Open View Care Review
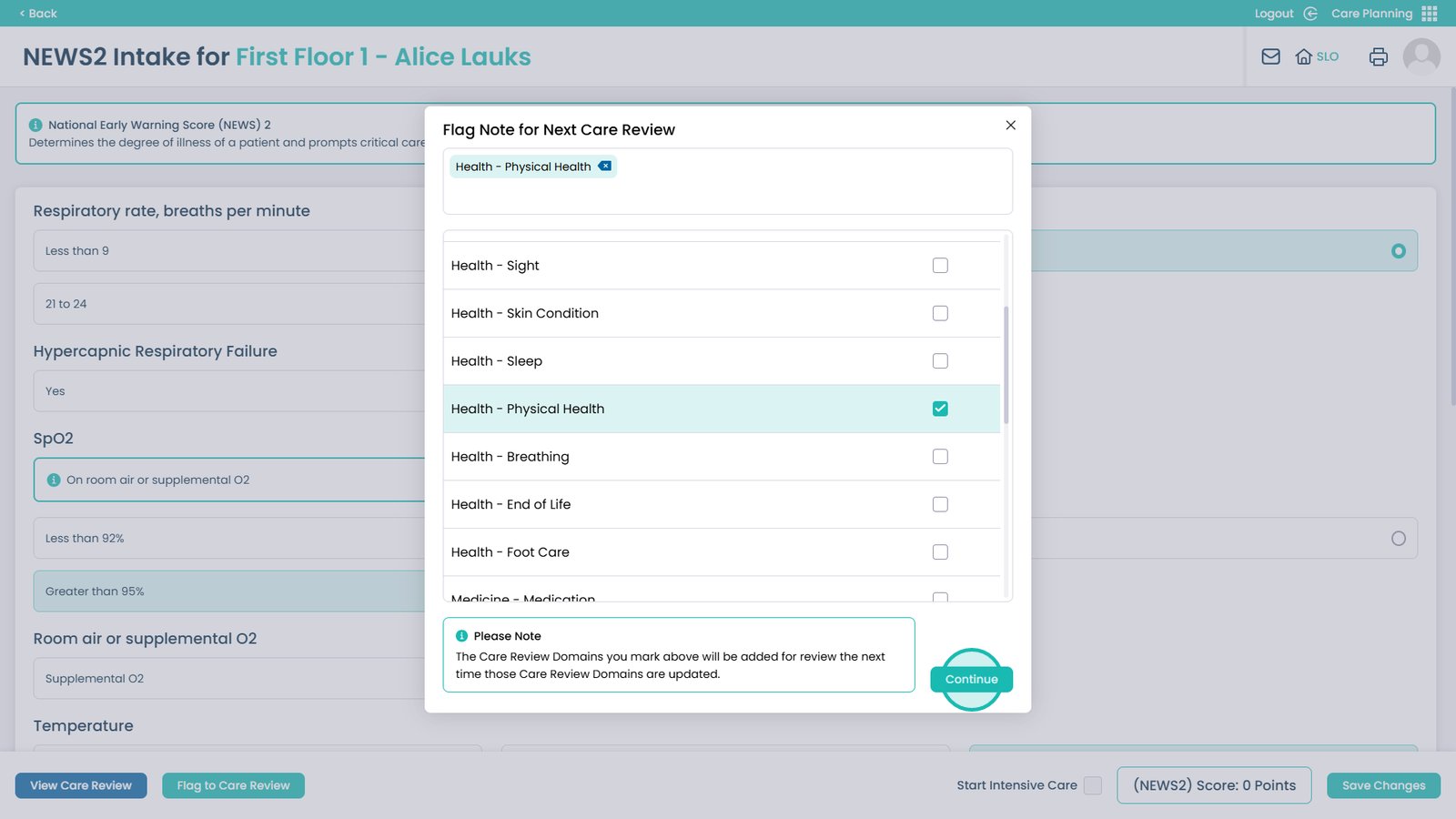Image resolution: width=1456 pixels, height=819 pixels. coord(81,785)
